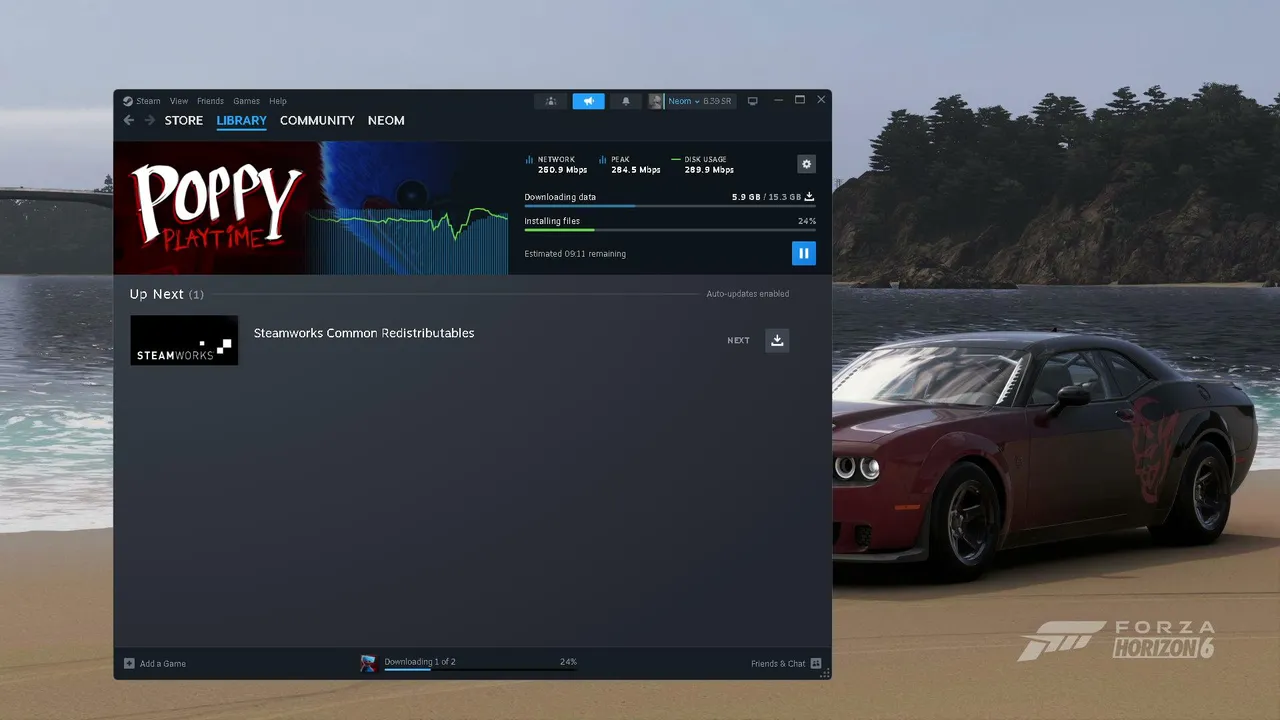Image resolution: width=1280 pixels, height=720 pixels.
Task: Open the Games menu
Action: pyautogui.click(x=246, y=101)
